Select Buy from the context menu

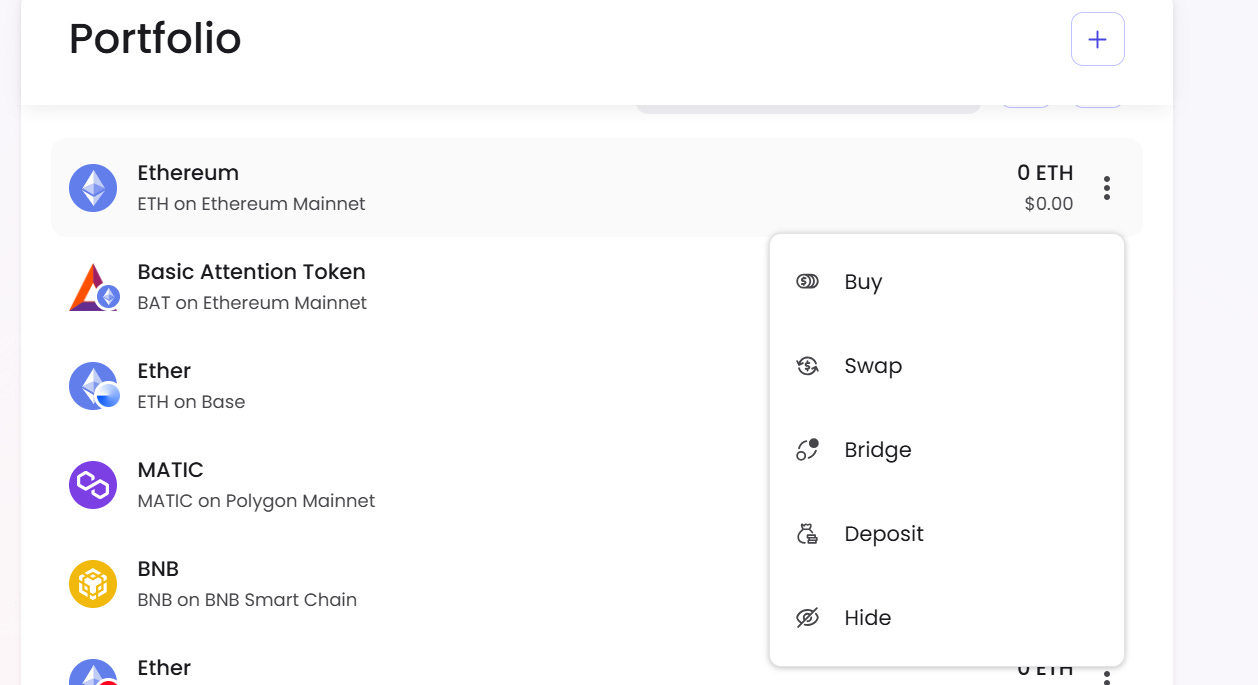[x=863, y=282]
